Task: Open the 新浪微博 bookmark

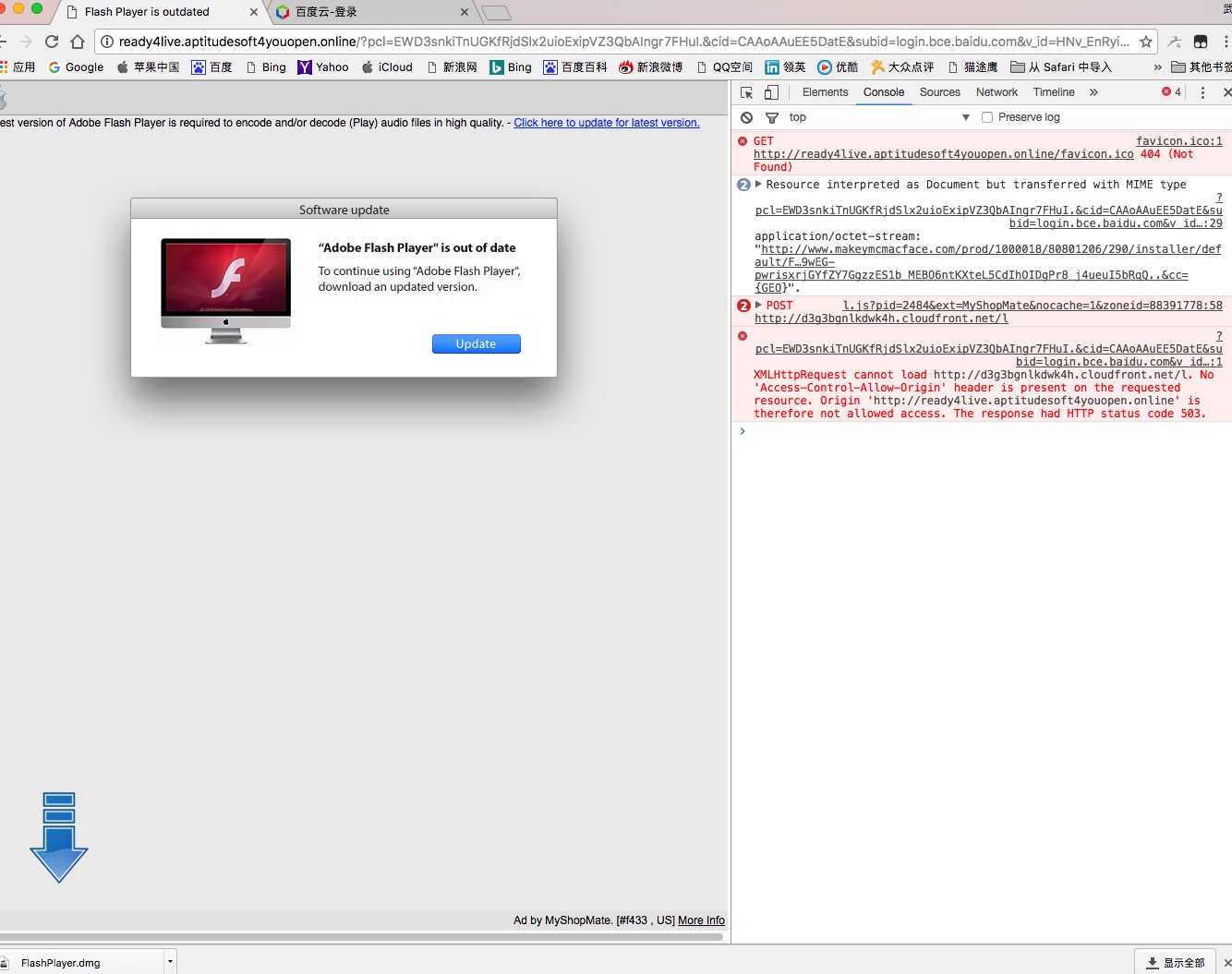Action: pyautogui.click(x=651, y=67)
